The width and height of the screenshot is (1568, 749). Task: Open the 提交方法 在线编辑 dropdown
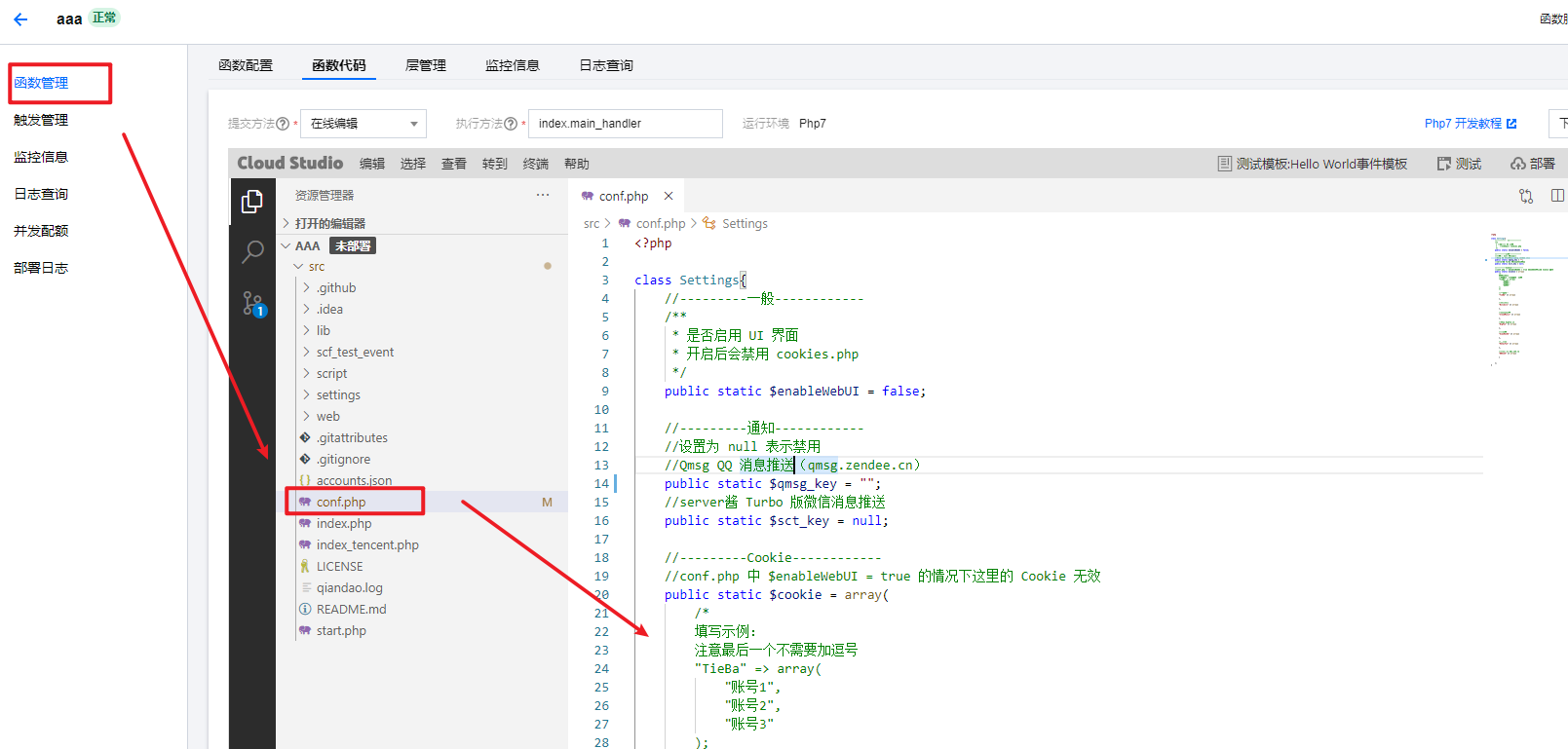coord(363,124)
